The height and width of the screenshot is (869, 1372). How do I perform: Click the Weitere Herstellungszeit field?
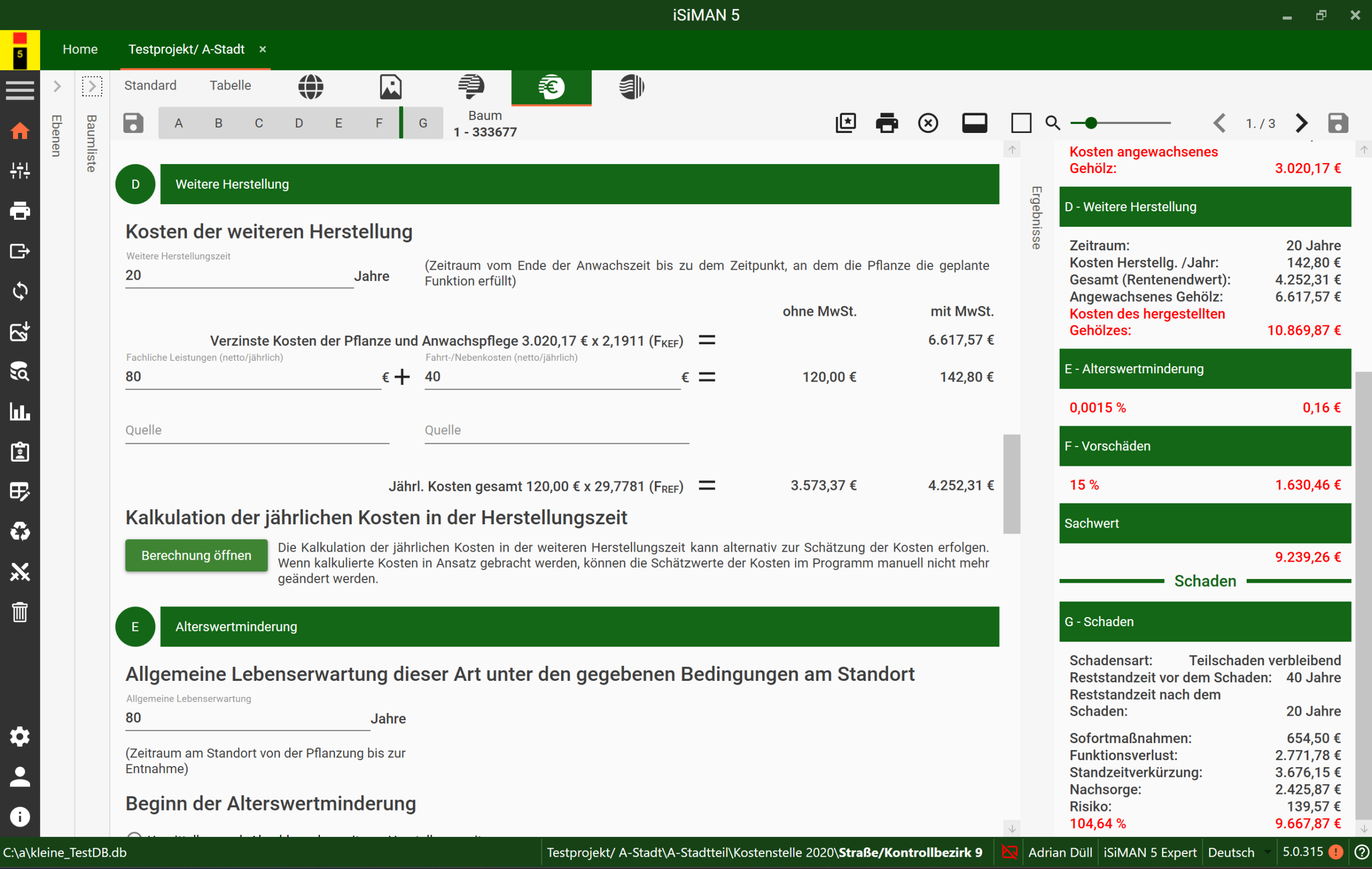pos(240,276)
